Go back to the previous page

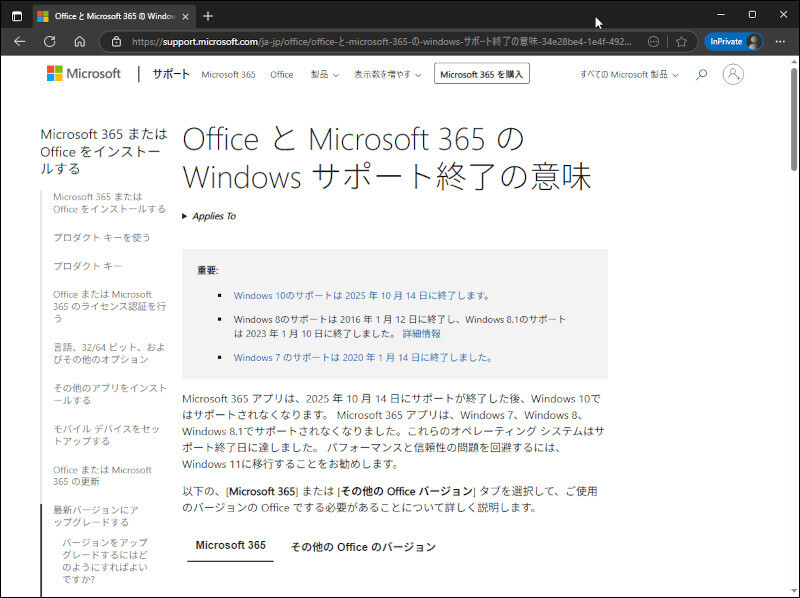click(x=20, y=41)
